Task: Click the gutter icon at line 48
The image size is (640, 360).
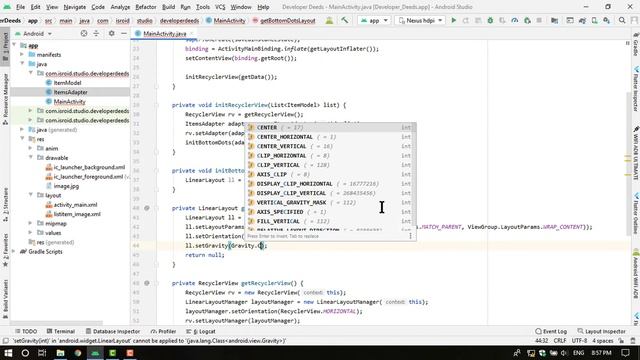Action: 147,283
